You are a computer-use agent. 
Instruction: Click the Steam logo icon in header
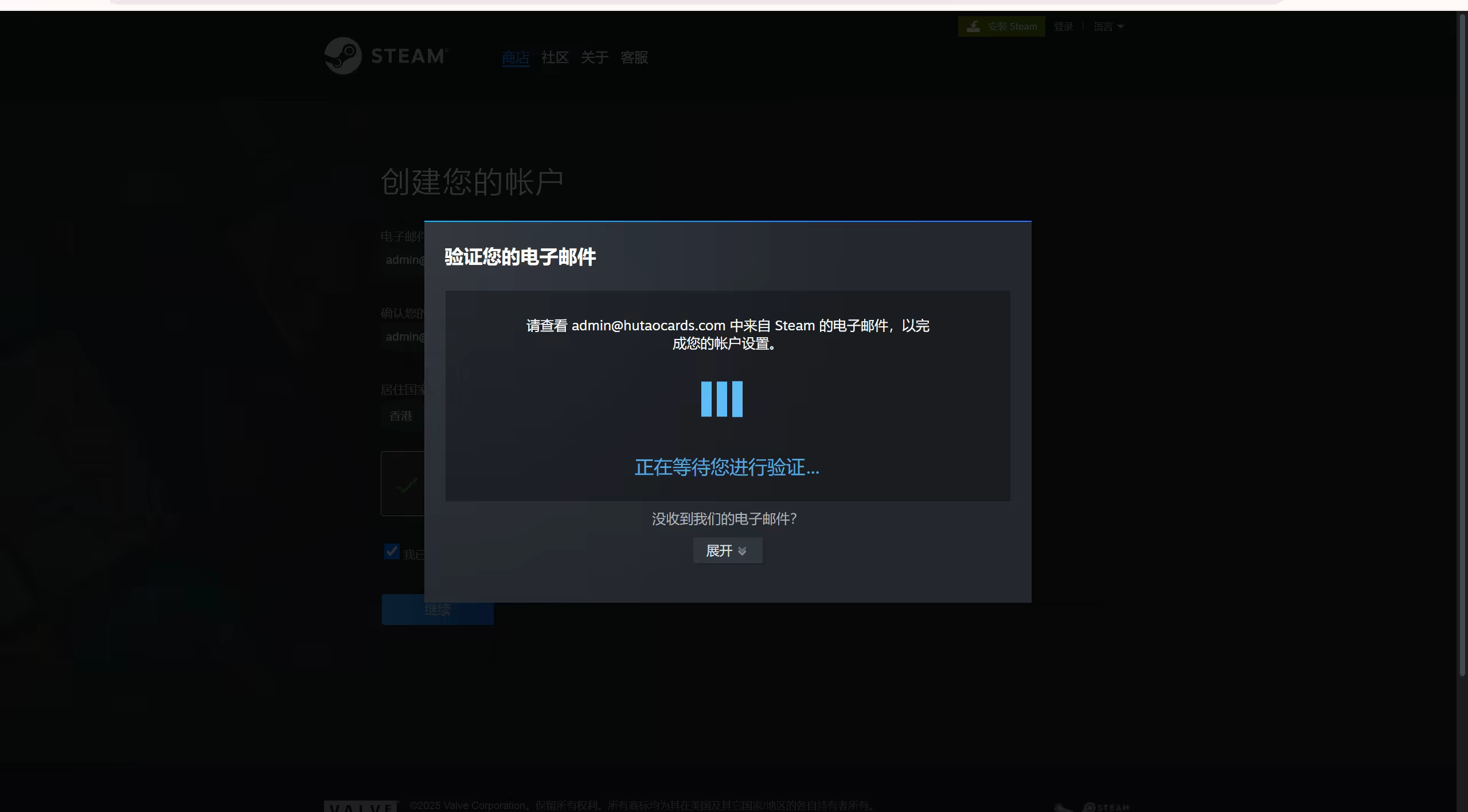(343, 56)
